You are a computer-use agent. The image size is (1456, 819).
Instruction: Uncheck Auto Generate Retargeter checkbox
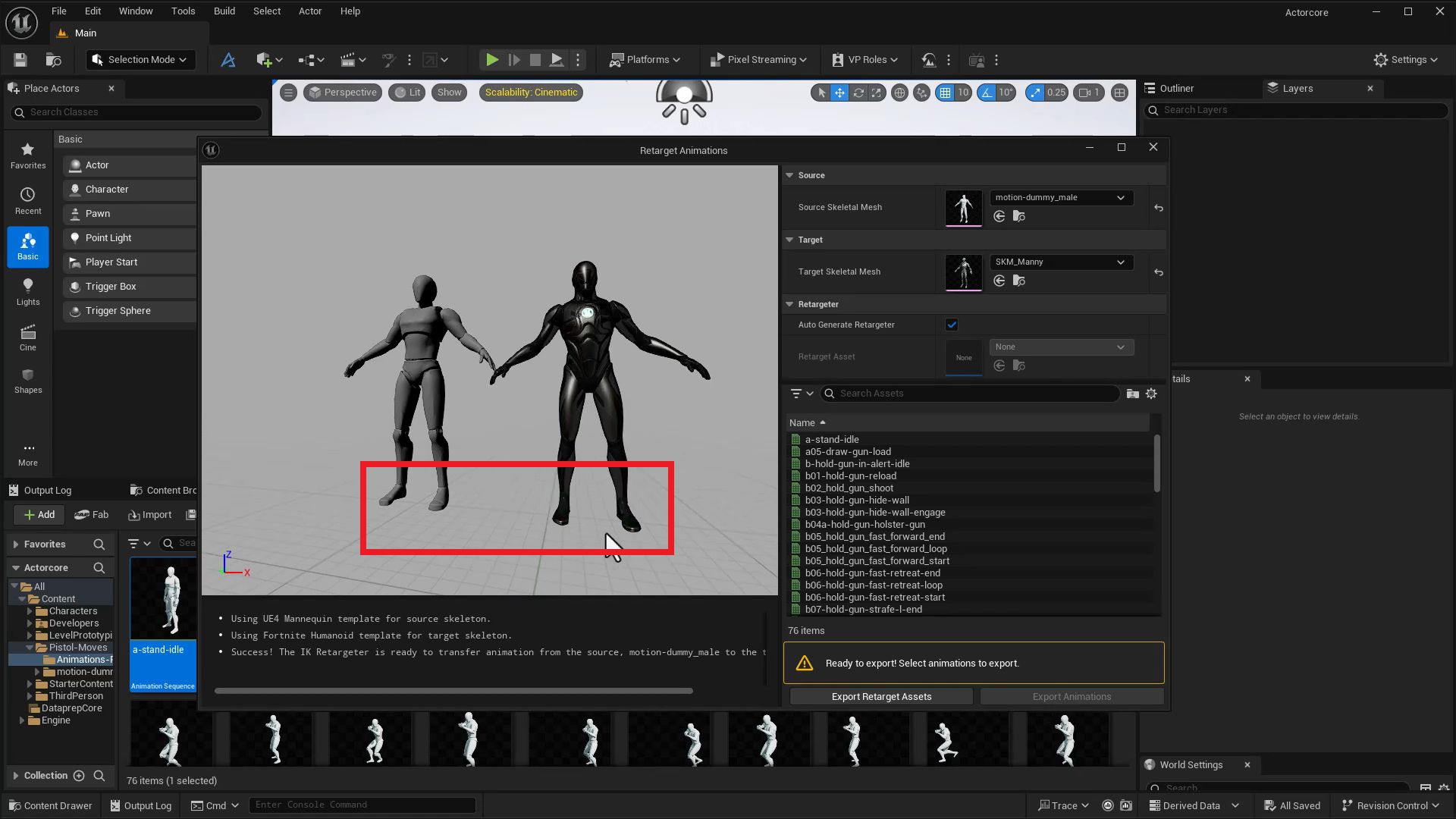pos(952,325)
